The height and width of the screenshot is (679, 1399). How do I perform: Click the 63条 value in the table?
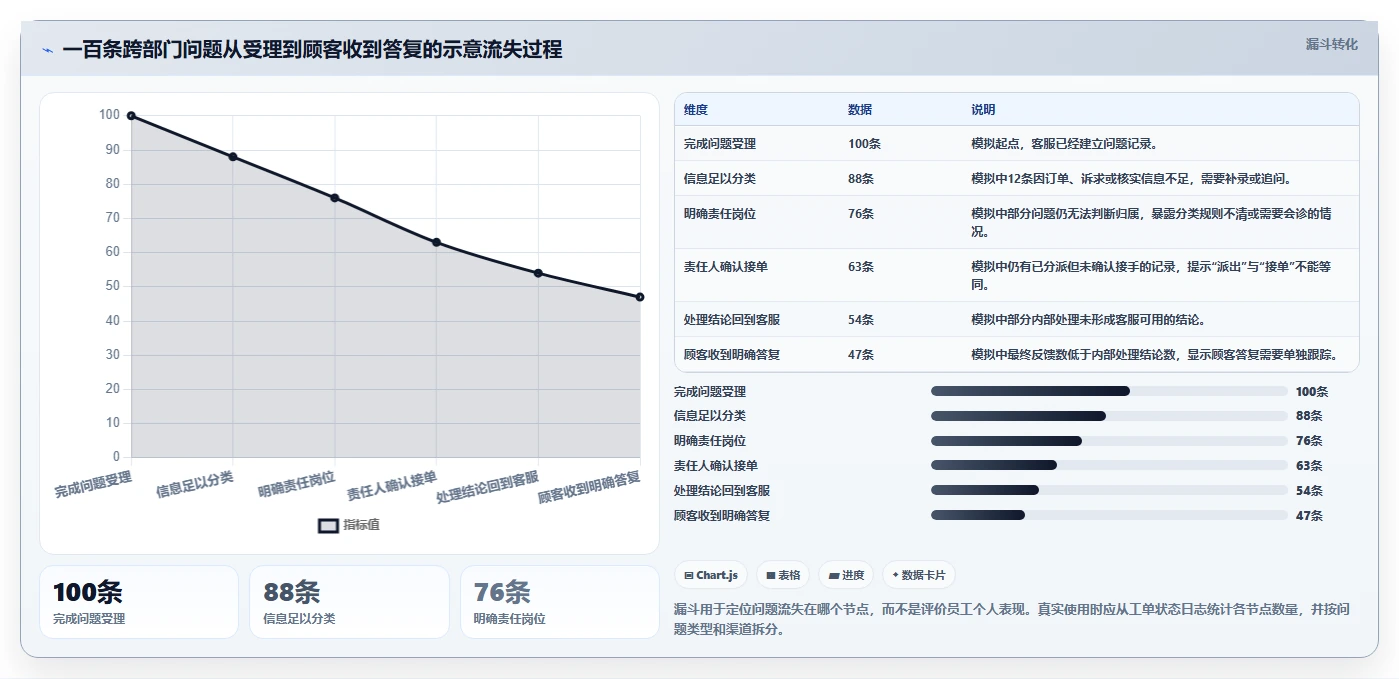(861, 267)
